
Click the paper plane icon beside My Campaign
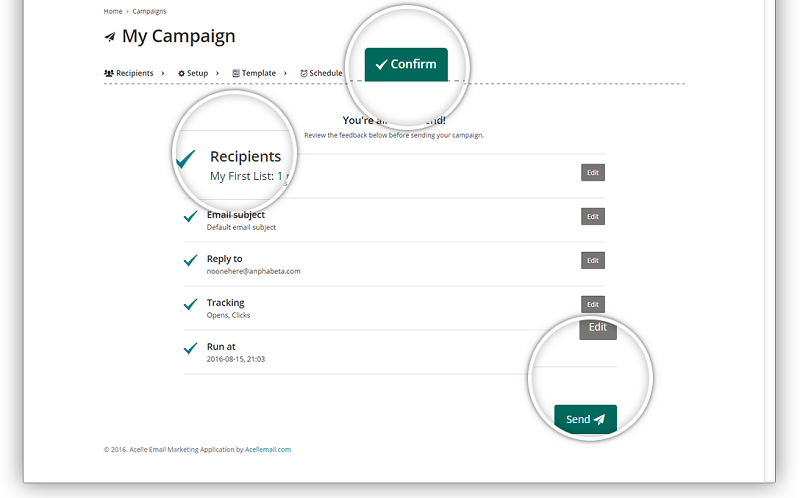109,38
